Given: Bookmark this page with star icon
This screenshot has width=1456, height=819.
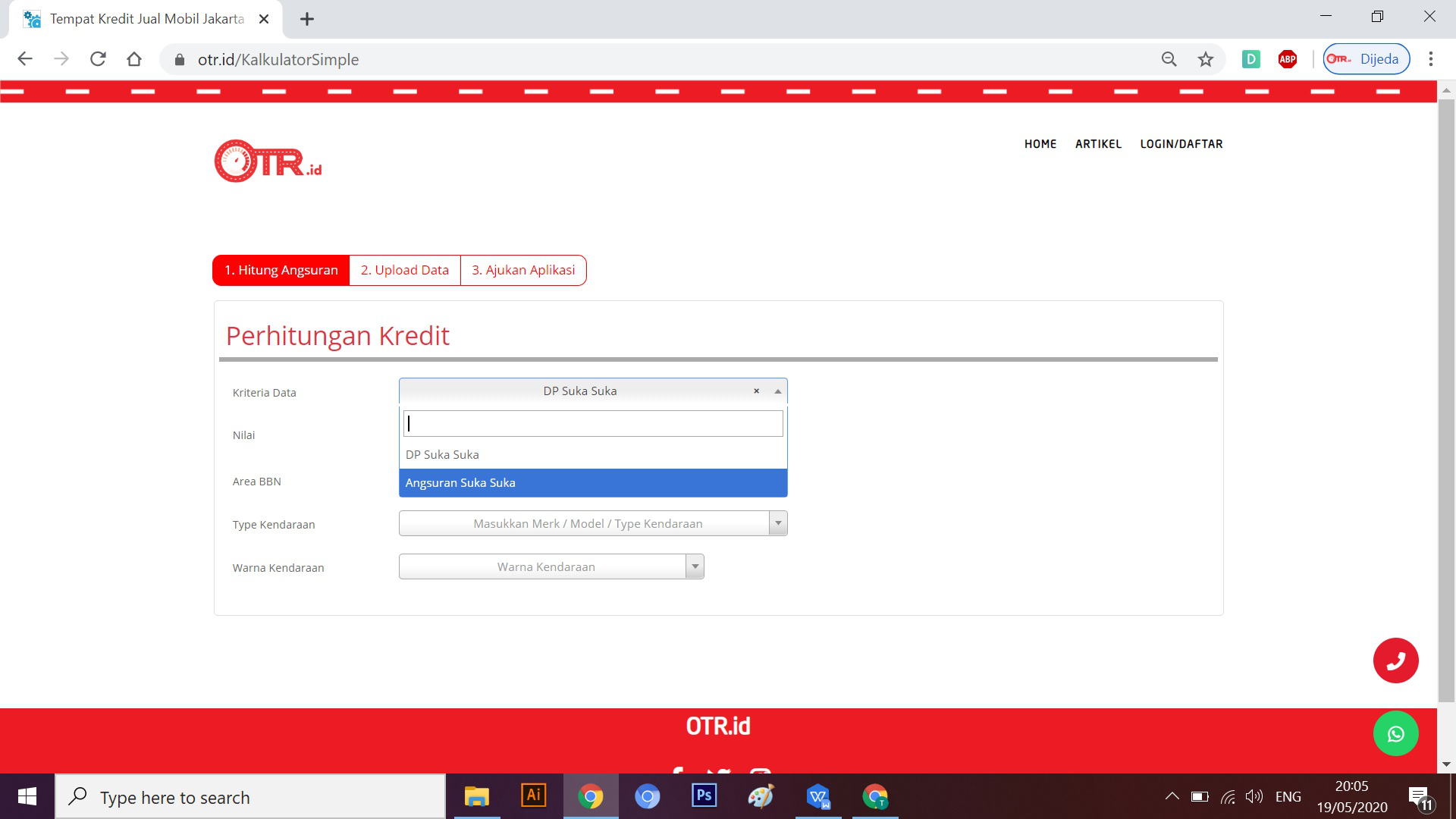Looking at the screenshot, I should click(1205, 59).
